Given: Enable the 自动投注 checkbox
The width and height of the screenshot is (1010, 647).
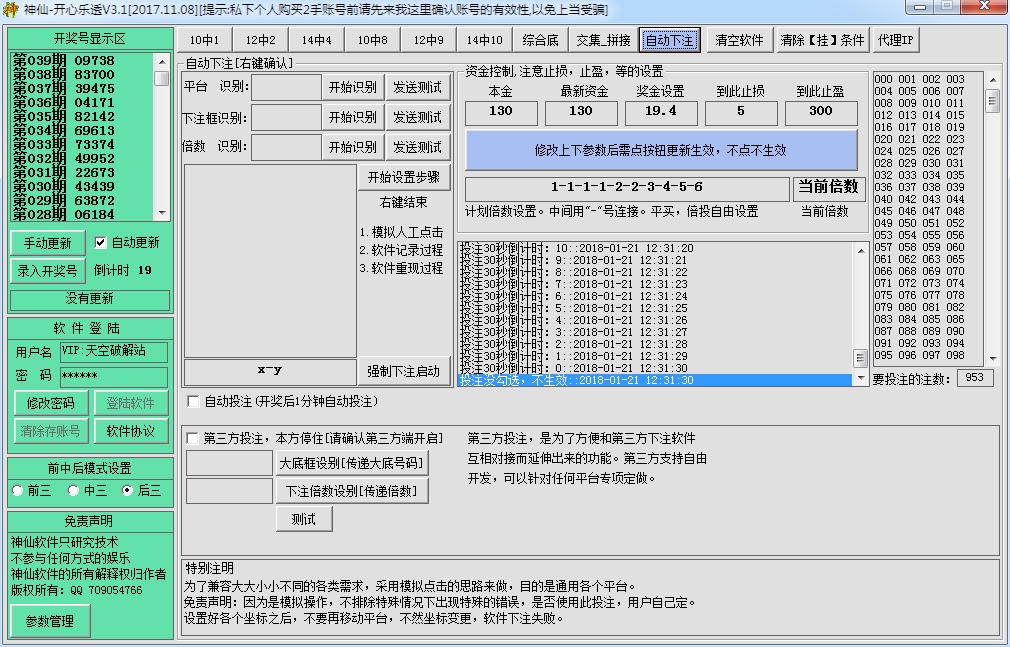Looking at the screenshot, I should 191,401.
